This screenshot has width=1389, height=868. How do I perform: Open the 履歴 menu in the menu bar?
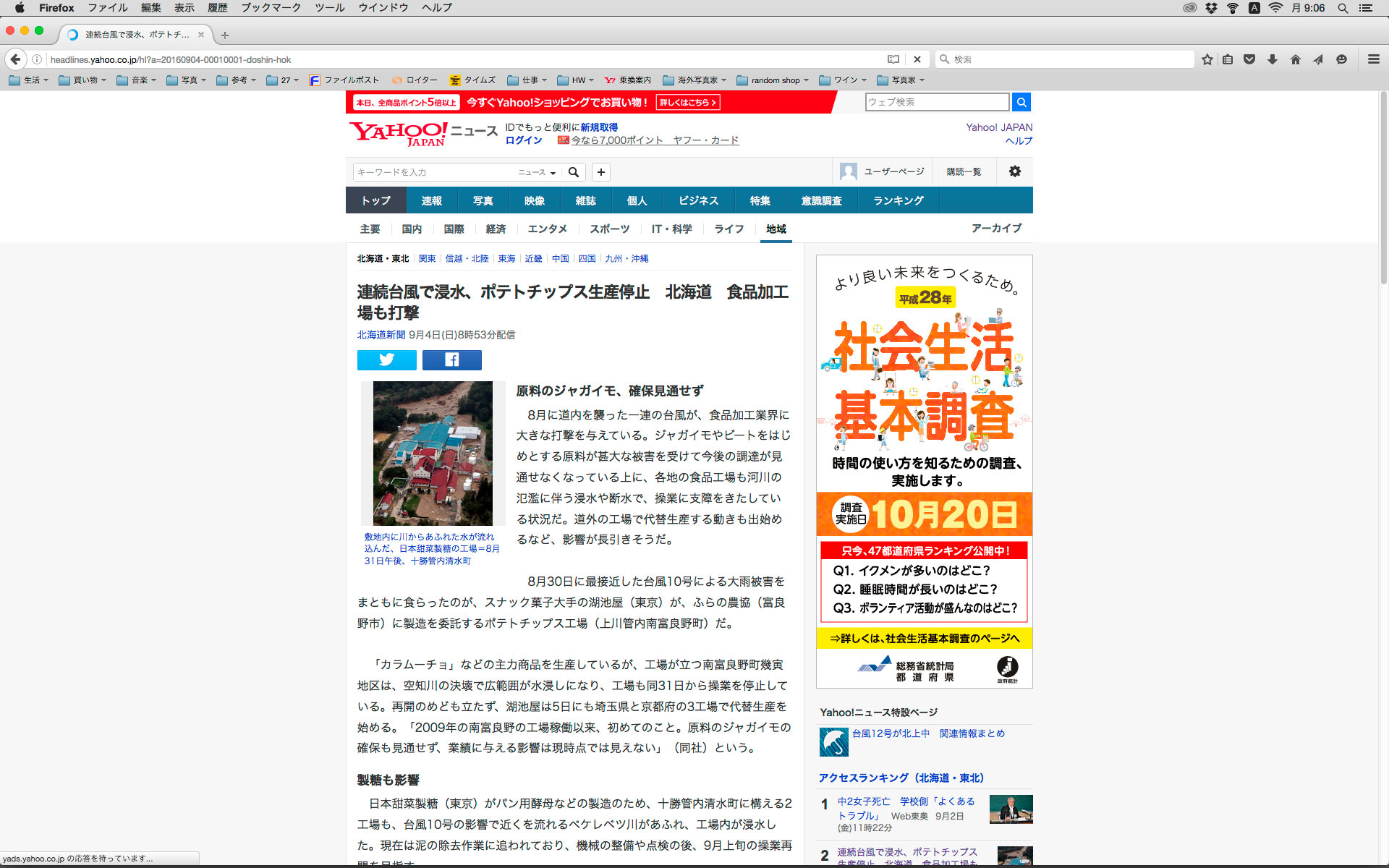pyautogui.click(x=217, y=7)
